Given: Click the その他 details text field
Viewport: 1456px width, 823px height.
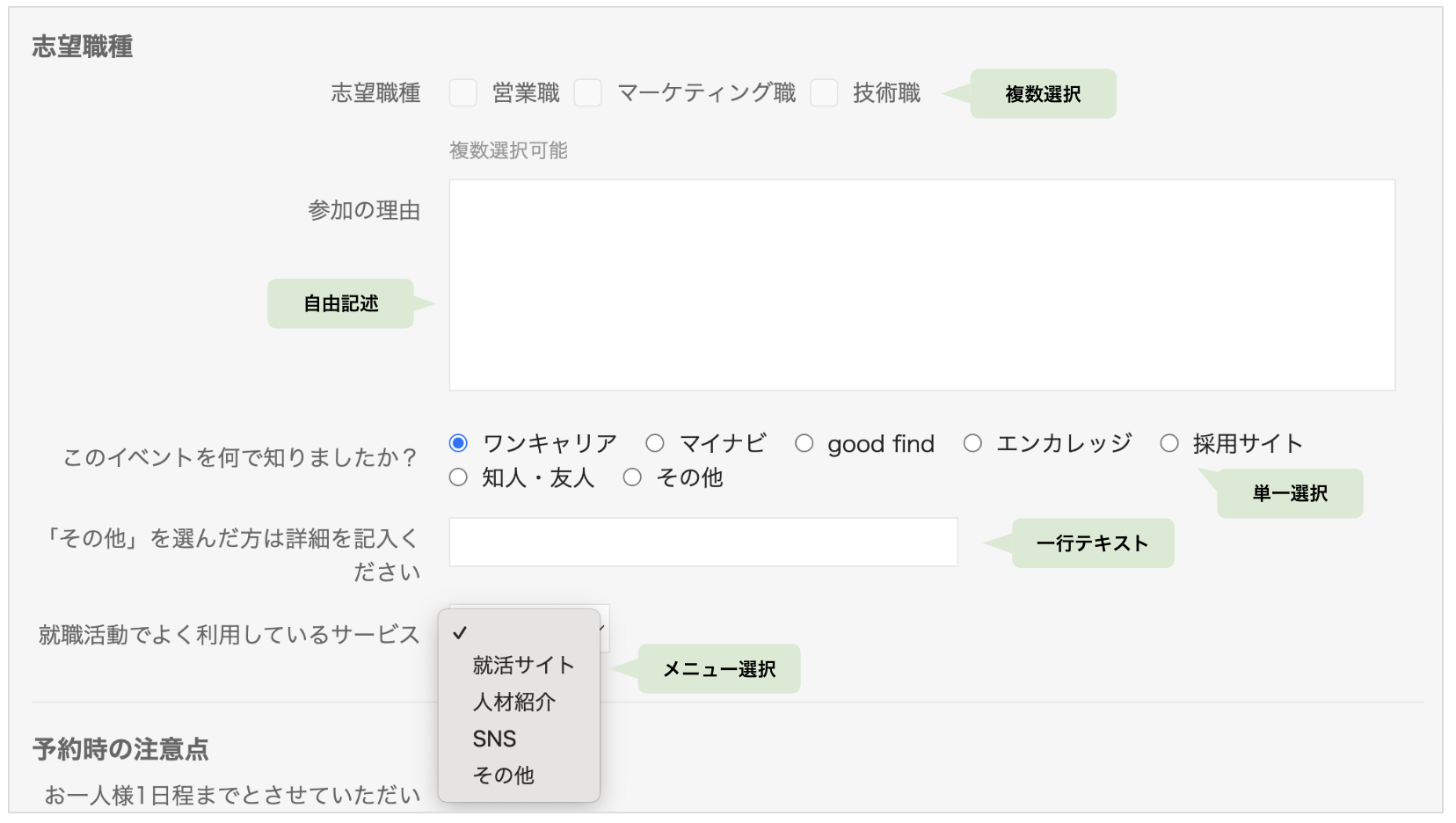Looking at the screenshot, I should (x=703, y=543).
